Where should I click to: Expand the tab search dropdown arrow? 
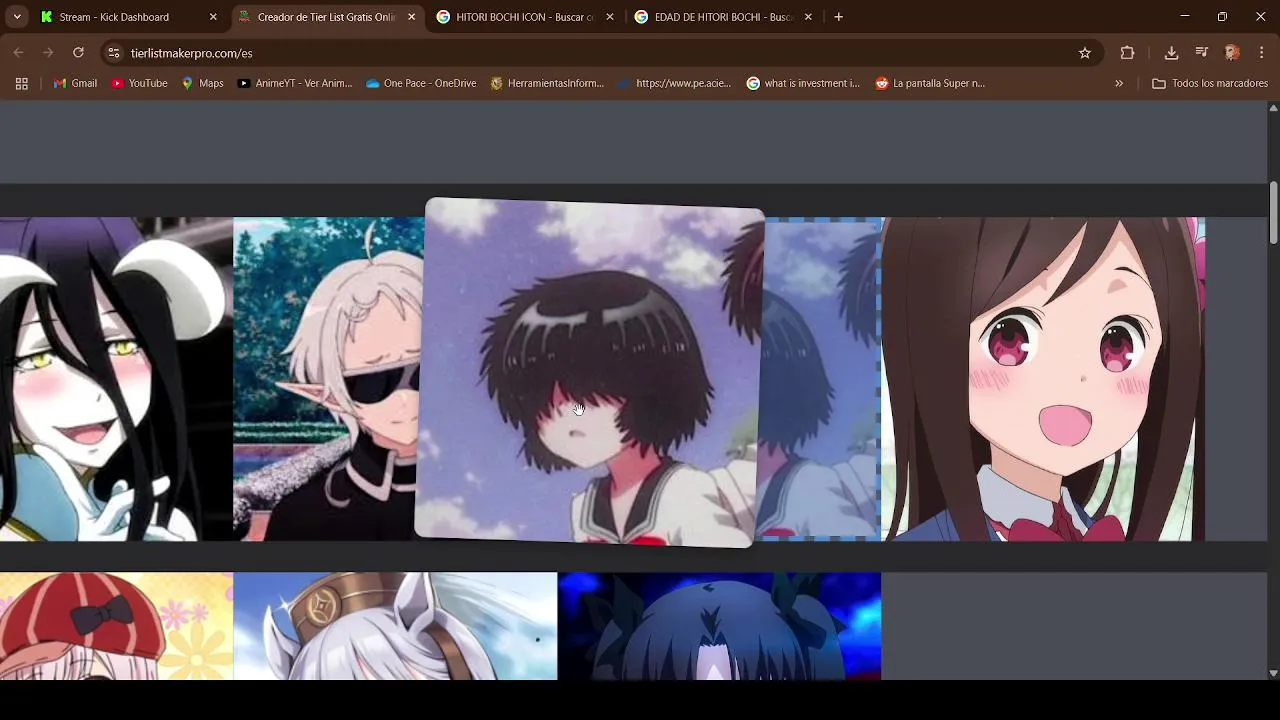pos(17,17)
